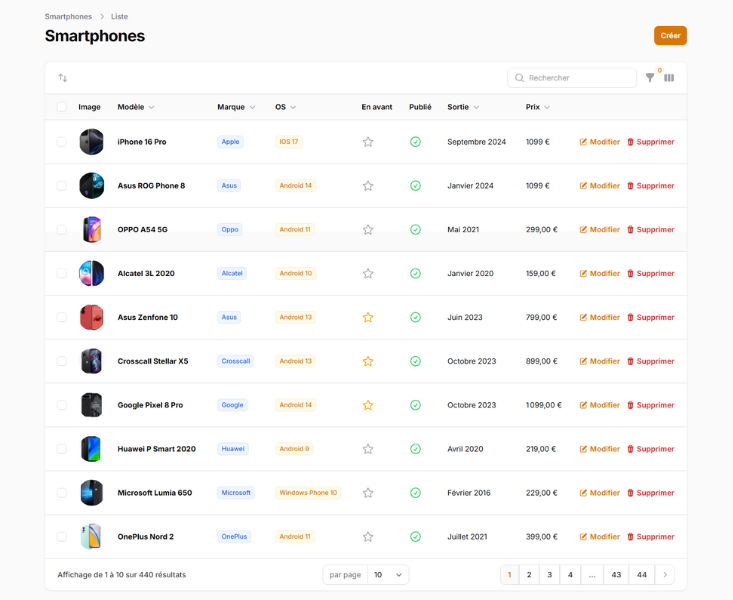This screenshot has height=600, width=733.
Task: Supprimer the Google Pixel 8 Pro entry
Action: (650, 405)
